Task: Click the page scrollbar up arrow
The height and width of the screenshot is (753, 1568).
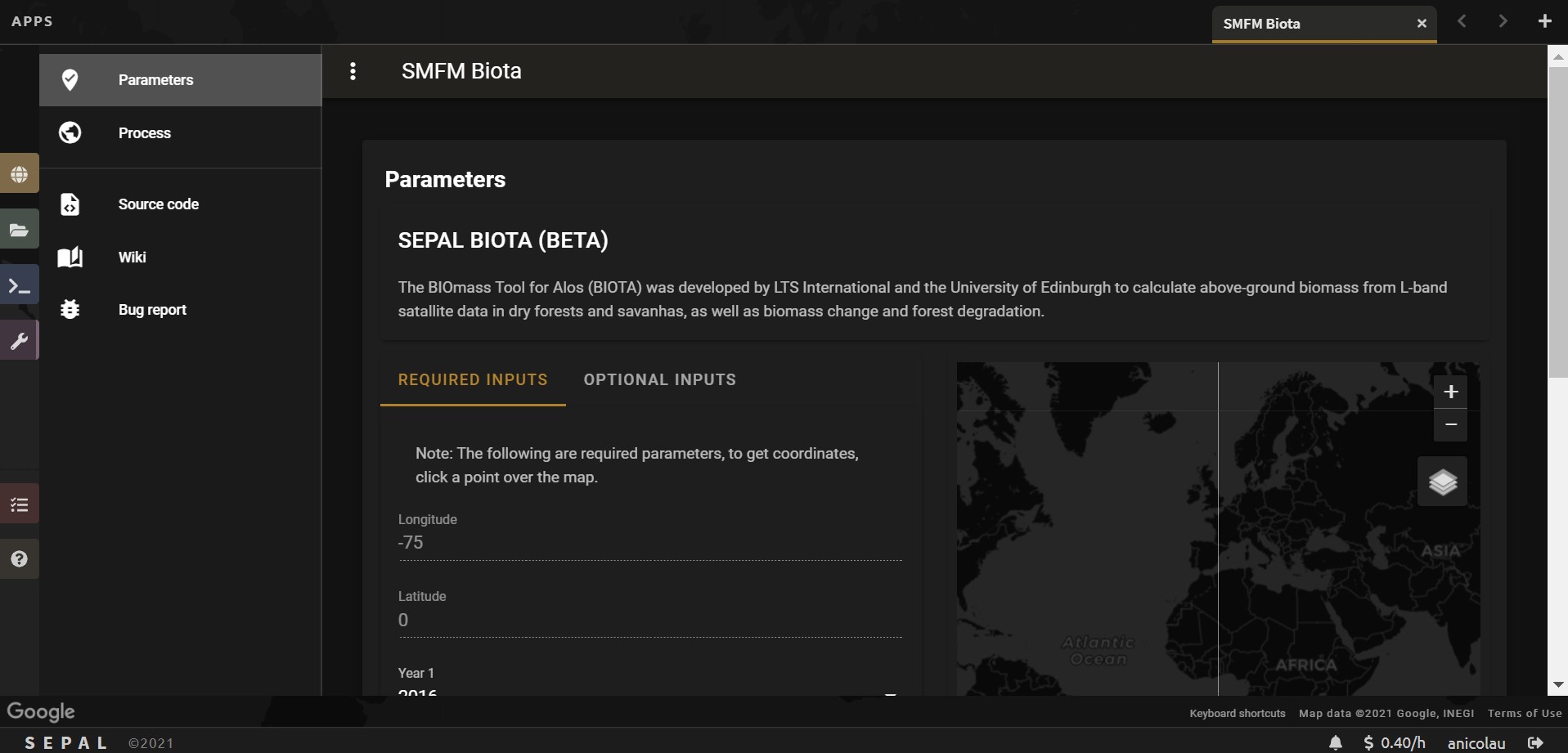Action: [1558, 56]
